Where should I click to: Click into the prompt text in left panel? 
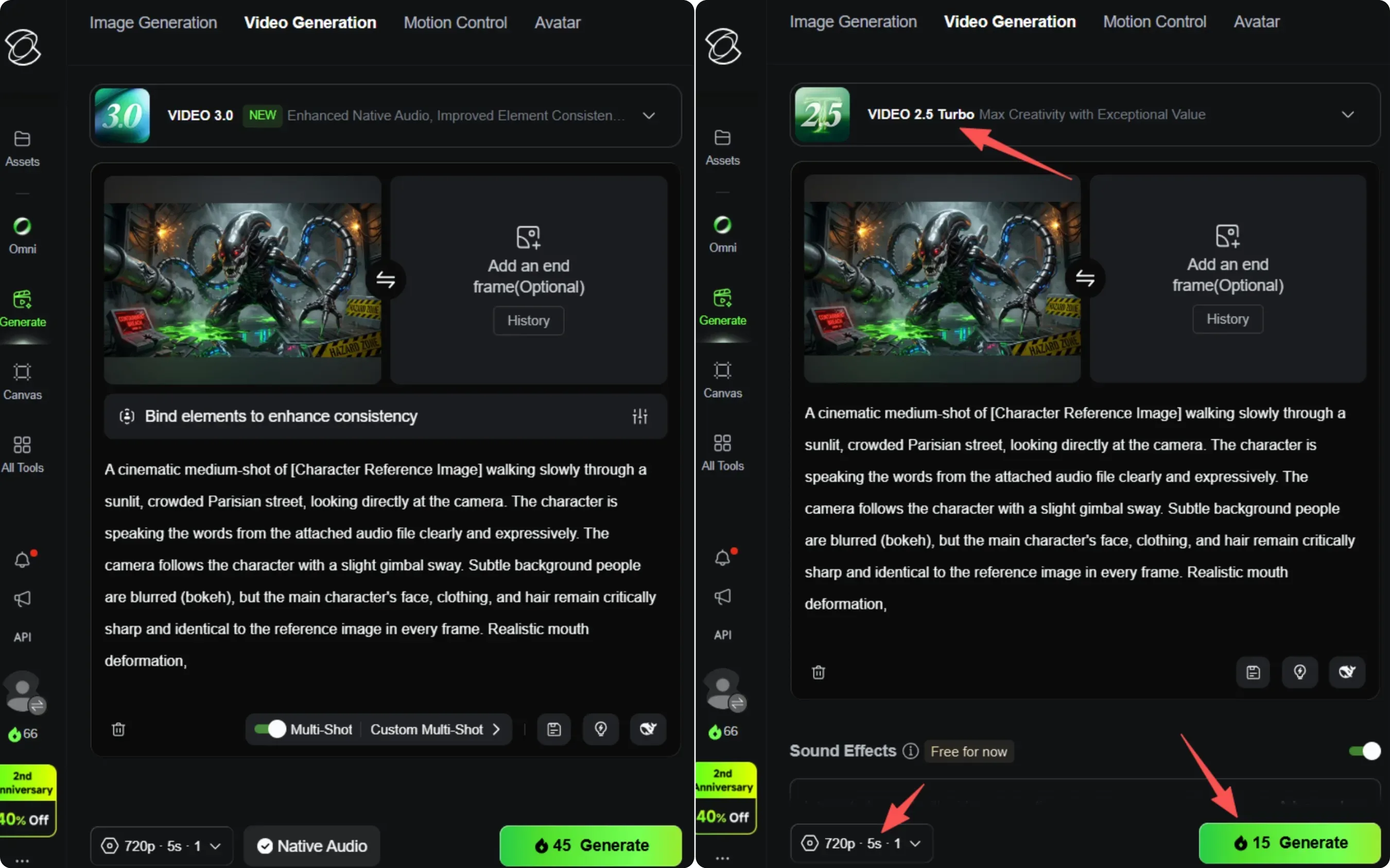tap(380, 565)
